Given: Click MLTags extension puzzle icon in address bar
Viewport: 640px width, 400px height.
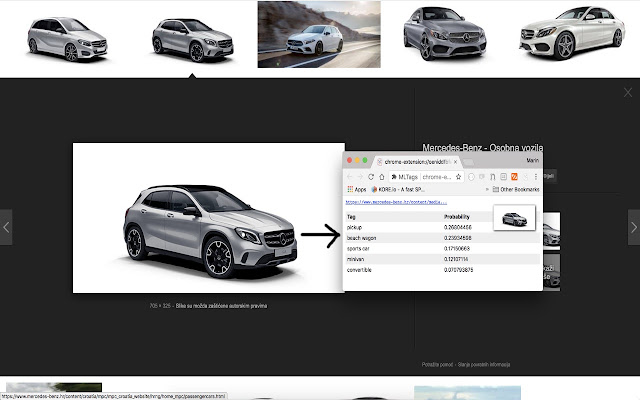Looking at the screenshot, I should 394,177.
